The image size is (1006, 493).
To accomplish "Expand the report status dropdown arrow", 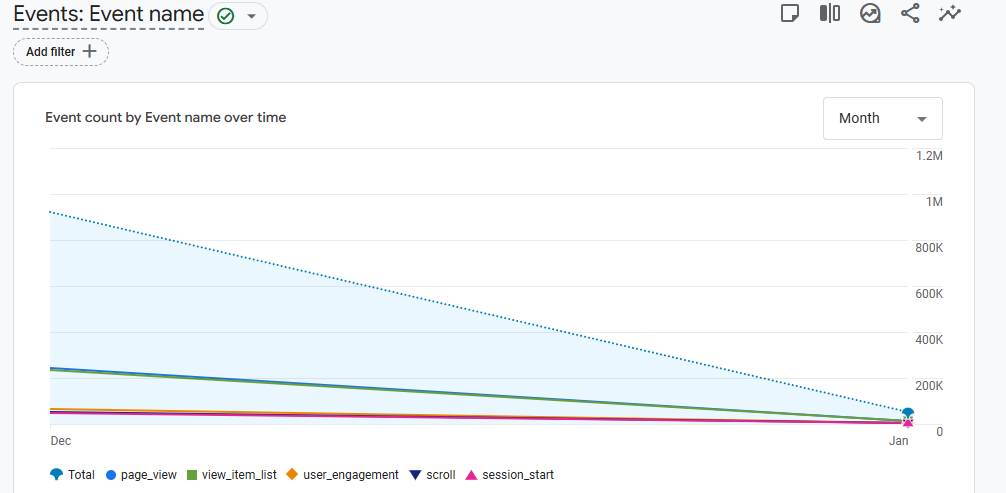I will (x=251, y=16).
